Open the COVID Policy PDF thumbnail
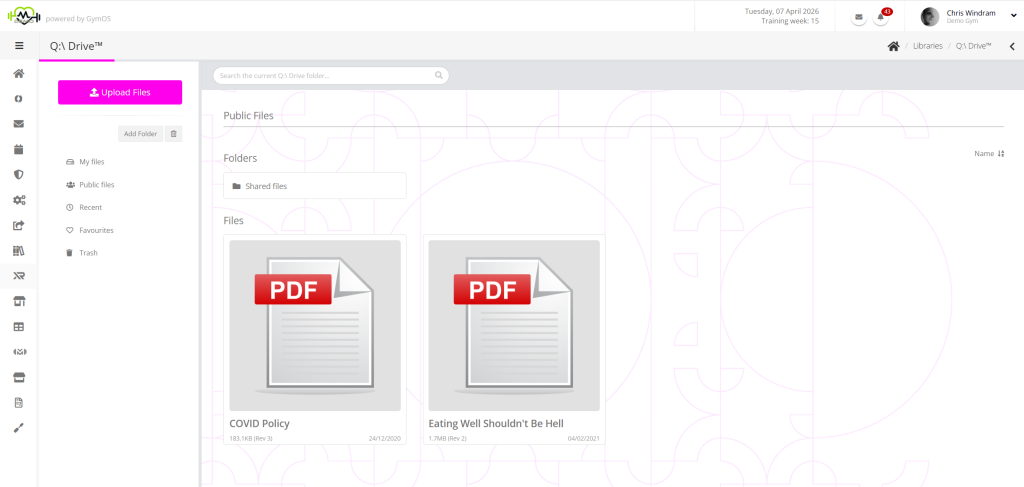This screenshot has width=1024, height=487. click(x=315, y=325)
